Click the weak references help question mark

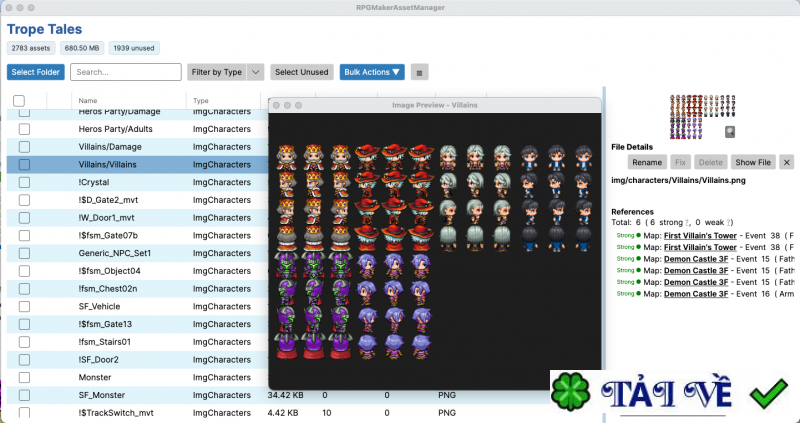tap(730, 223)
